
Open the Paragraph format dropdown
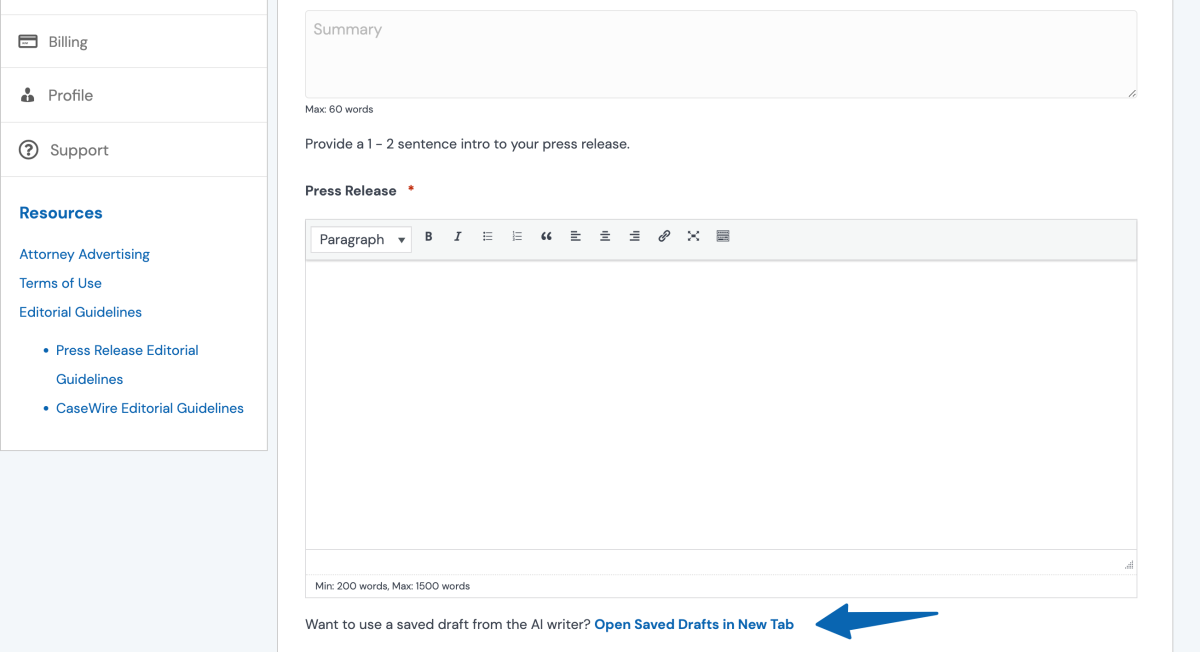coord(361,240)
